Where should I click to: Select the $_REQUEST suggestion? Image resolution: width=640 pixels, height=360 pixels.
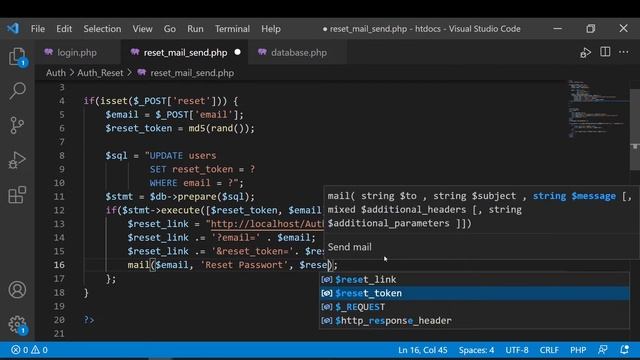[x=474, y=307]
